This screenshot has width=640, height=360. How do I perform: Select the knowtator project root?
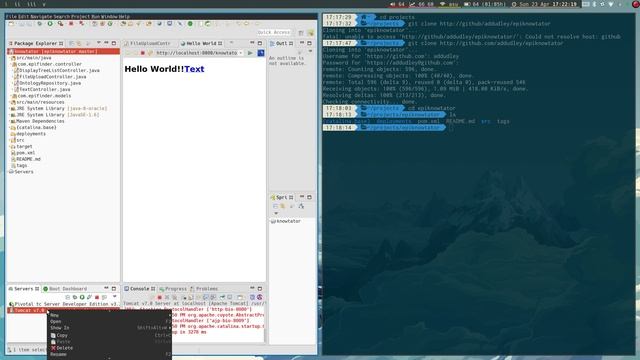[63, 51]
